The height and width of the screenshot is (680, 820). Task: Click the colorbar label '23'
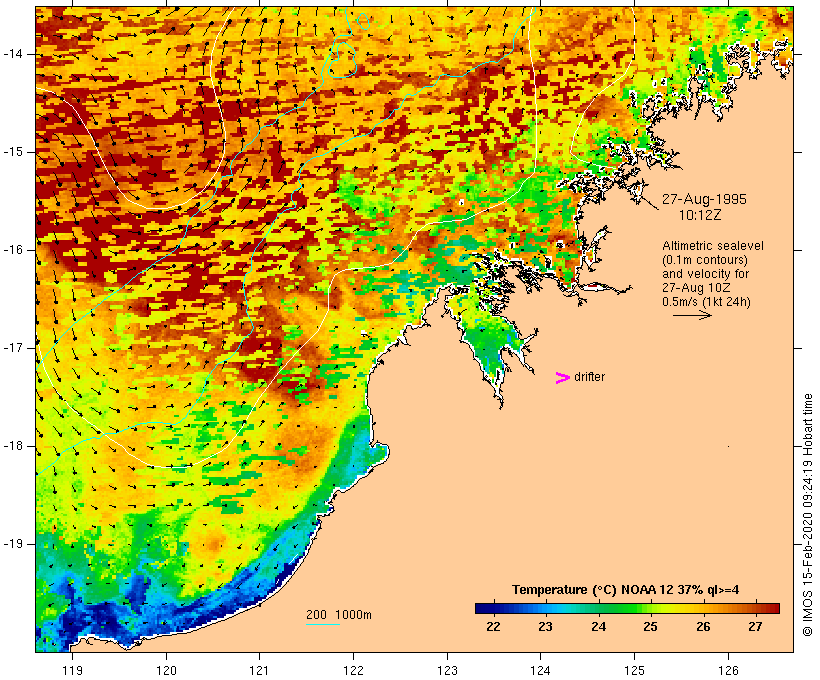545,627
